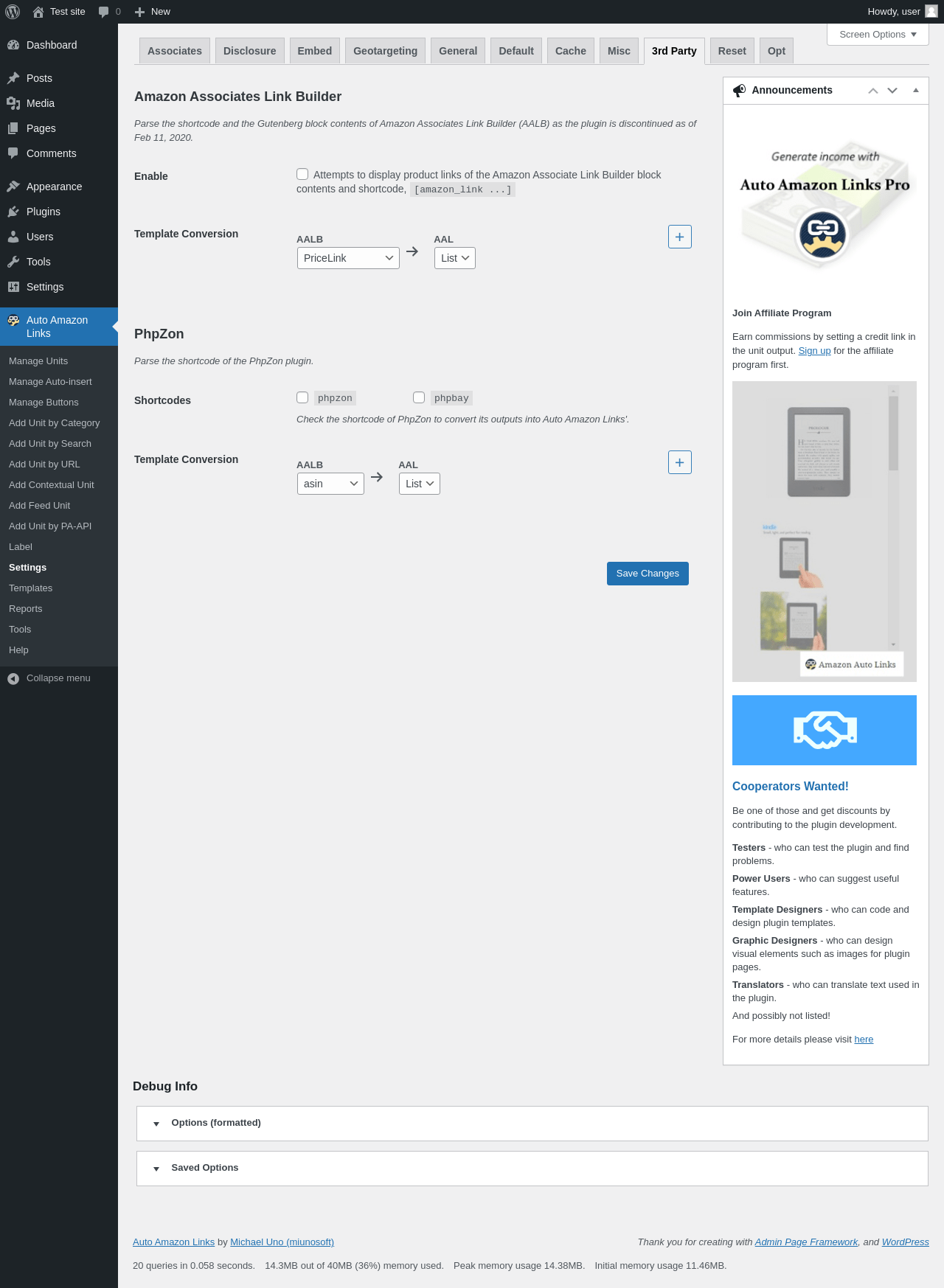Add PhpZon Template Conversion row

(680, 462)
